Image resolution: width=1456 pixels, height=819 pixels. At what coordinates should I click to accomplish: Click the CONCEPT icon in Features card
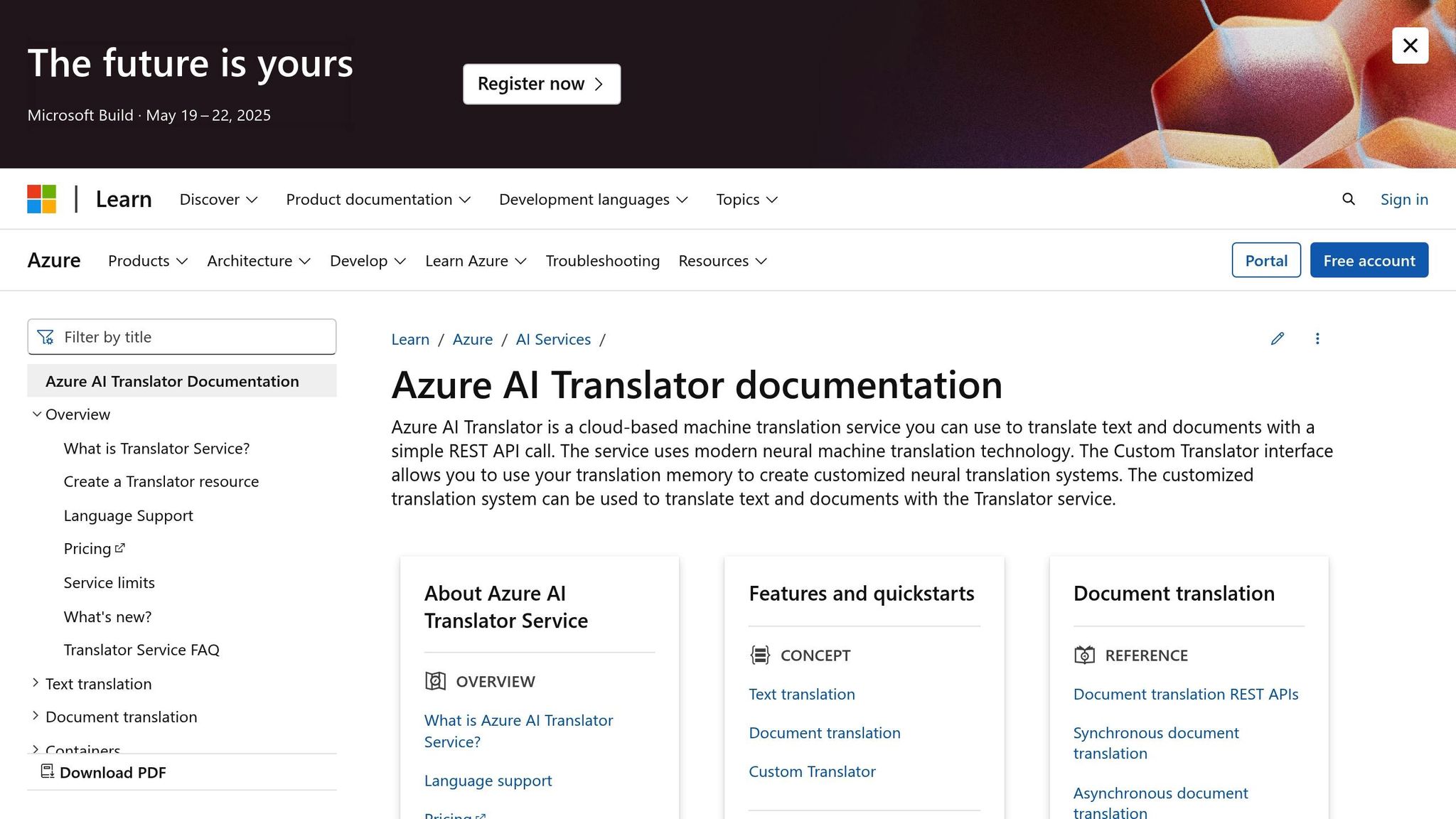(x=760, y=655)
